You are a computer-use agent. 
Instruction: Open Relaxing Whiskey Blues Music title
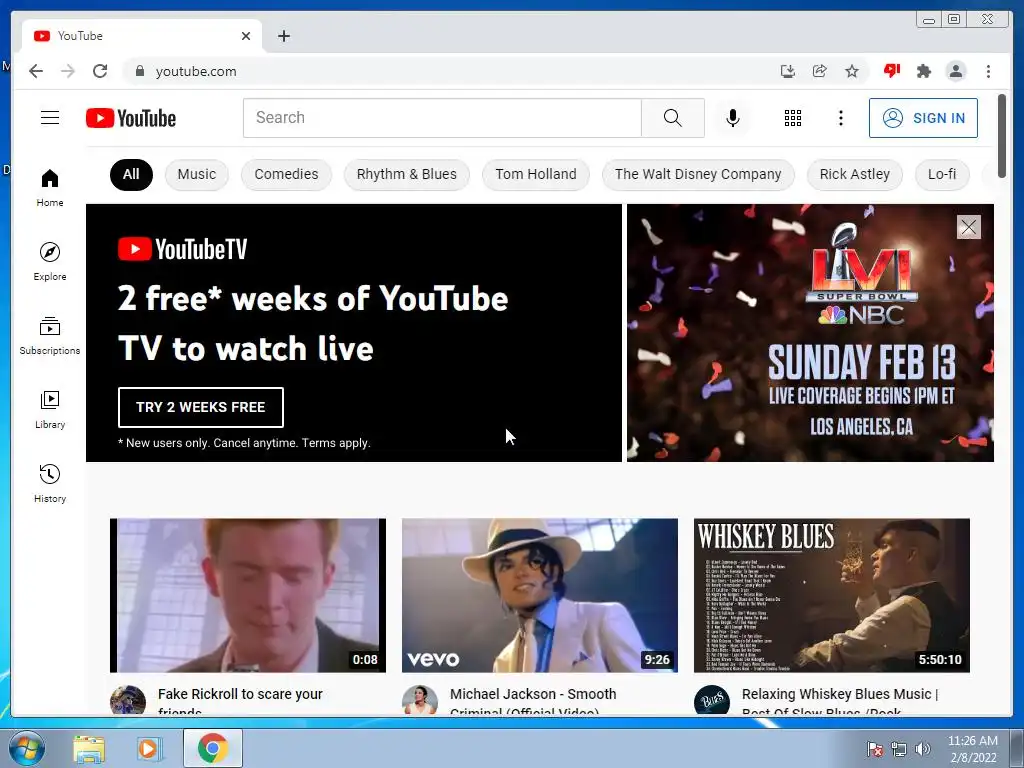840,701
